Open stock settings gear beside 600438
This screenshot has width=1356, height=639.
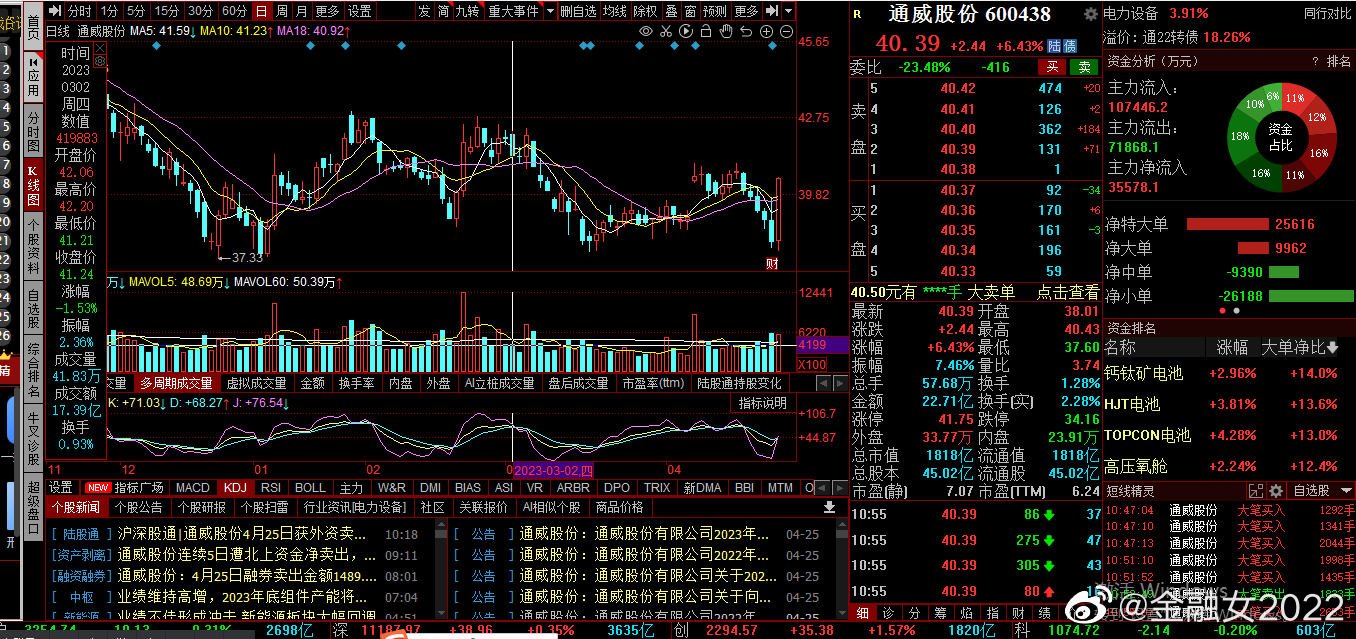pyautogui.click(x=1090, y=15)
